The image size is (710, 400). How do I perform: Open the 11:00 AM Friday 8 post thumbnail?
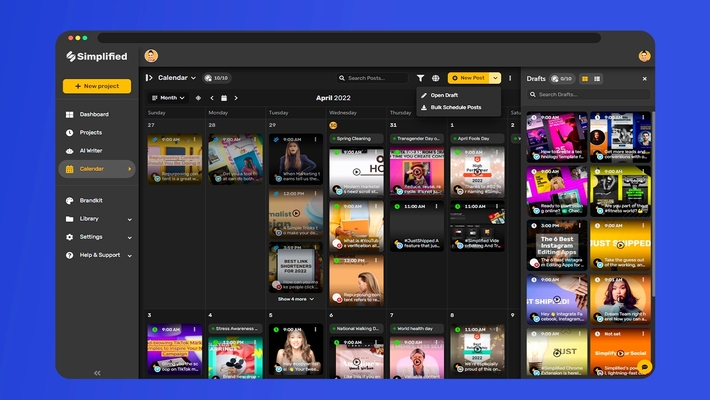477,349
